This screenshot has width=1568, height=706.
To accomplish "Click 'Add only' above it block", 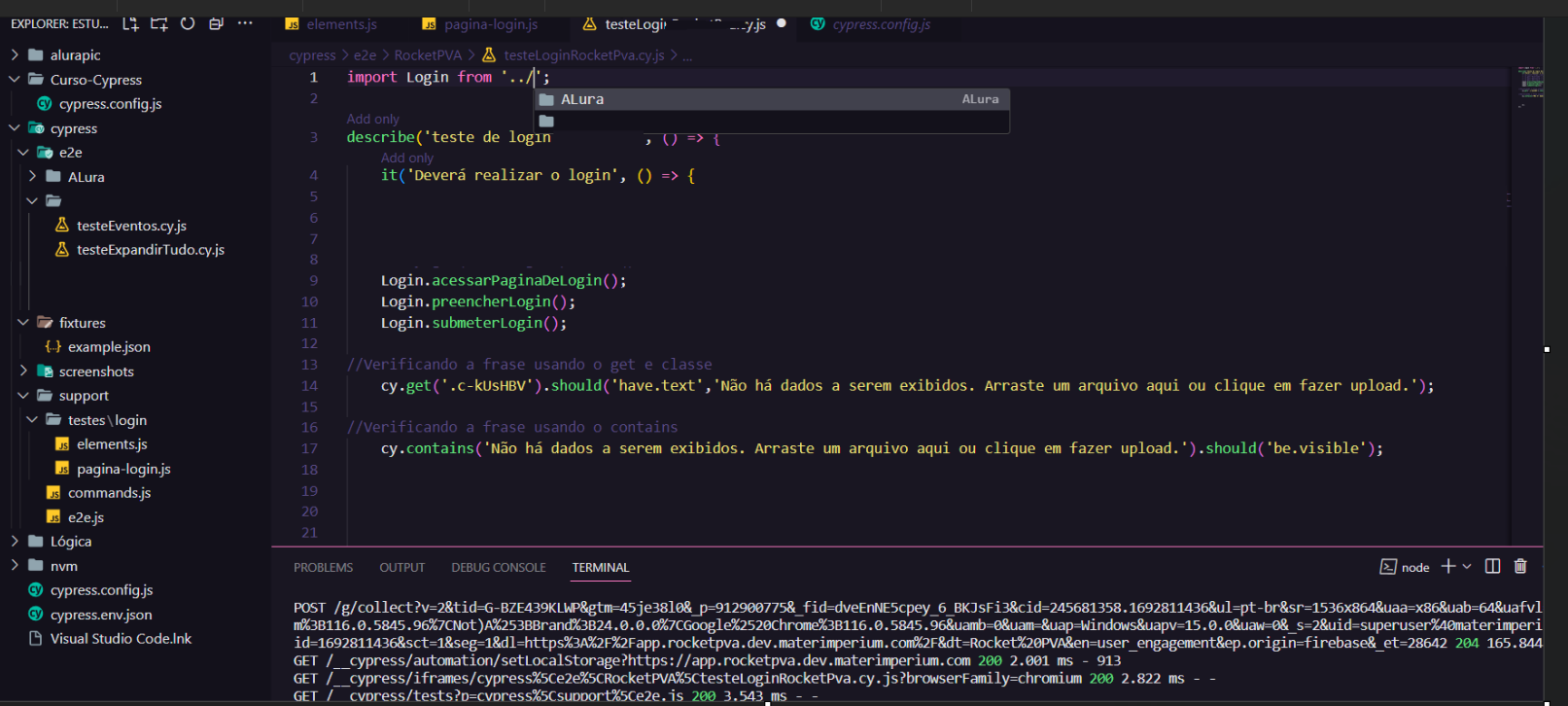I will point(407,158).
